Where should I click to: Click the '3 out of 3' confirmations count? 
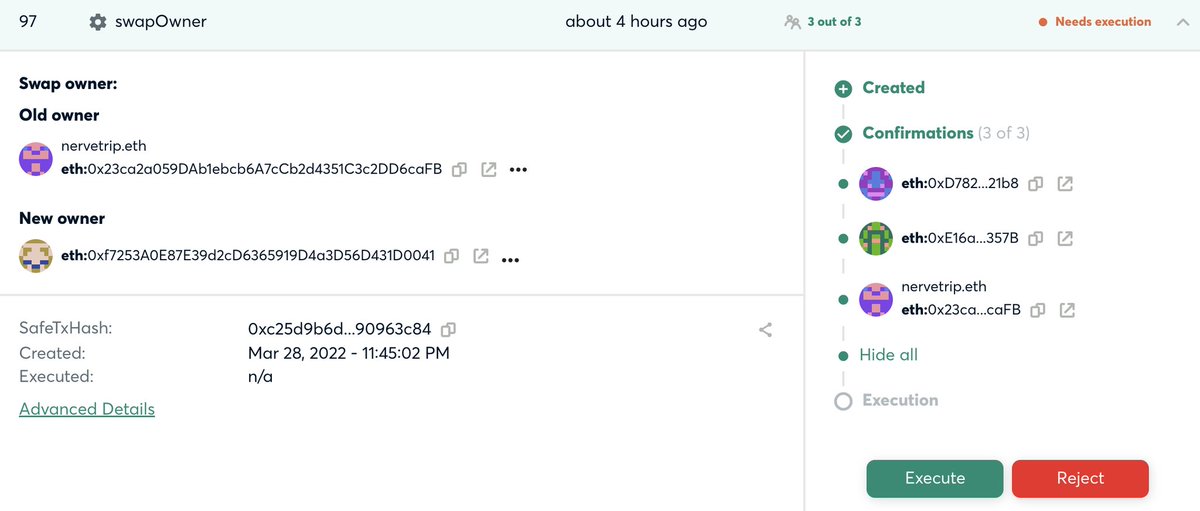coord(834,21)
